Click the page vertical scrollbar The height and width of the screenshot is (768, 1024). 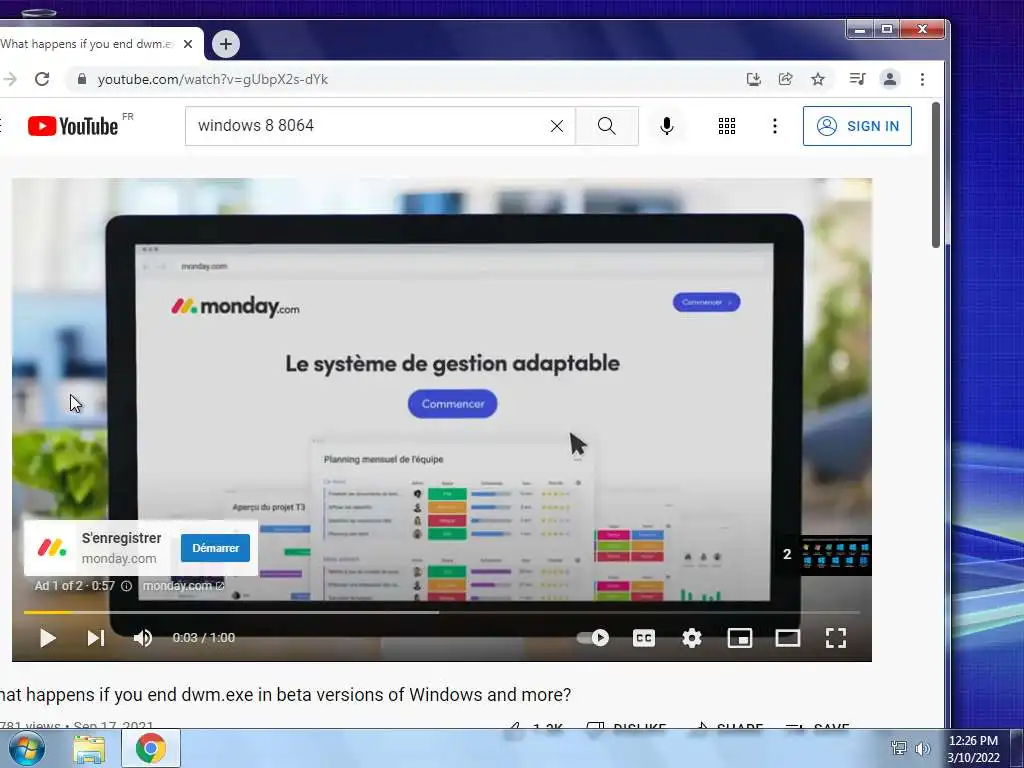click(x=936, y=175)
